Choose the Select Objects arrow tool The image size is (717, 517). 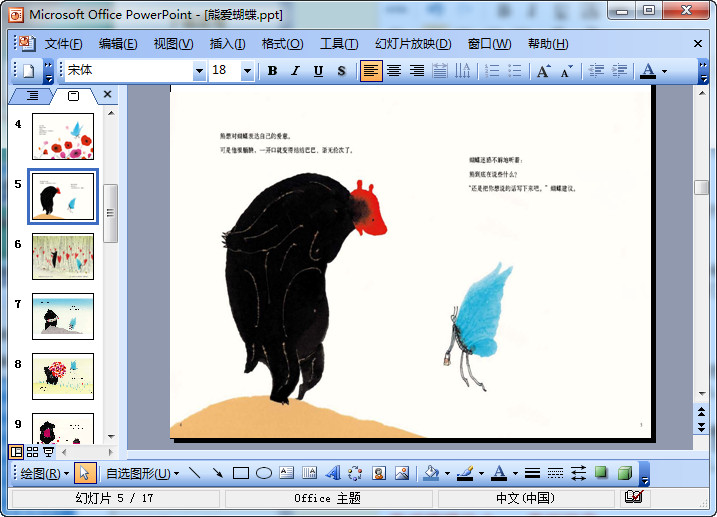tap(85, 473)
